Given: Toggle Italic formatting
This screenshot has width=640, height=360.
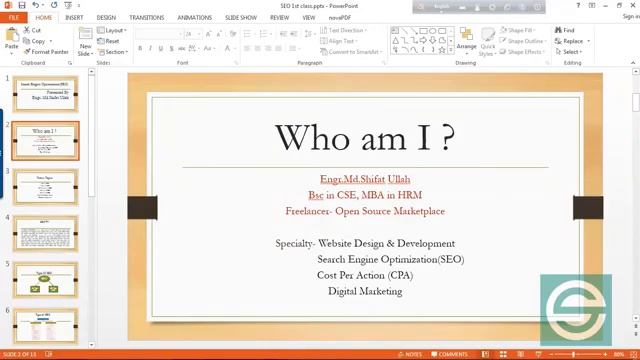Looking at the screenshot, I should click(151, 49).
